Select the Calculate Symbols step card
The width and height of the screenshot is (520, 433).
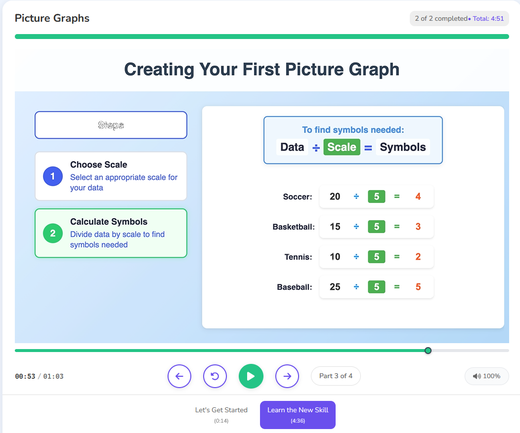[111, 233]
